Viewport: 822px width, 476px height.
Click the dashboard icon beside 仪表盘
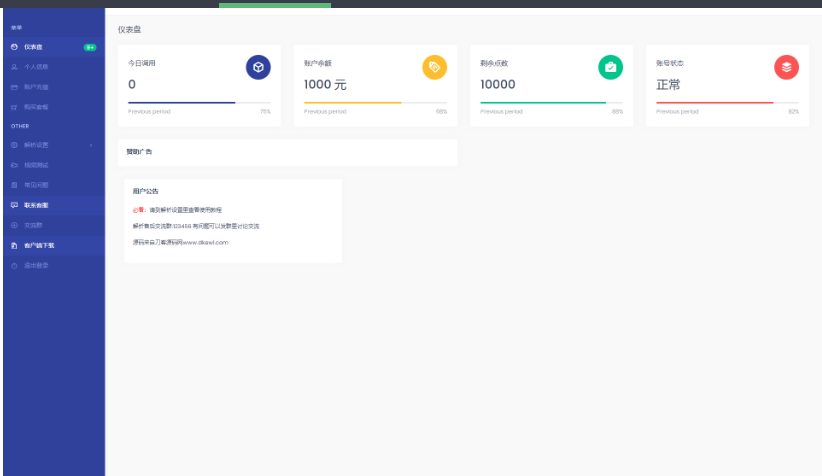coord(14,47)
